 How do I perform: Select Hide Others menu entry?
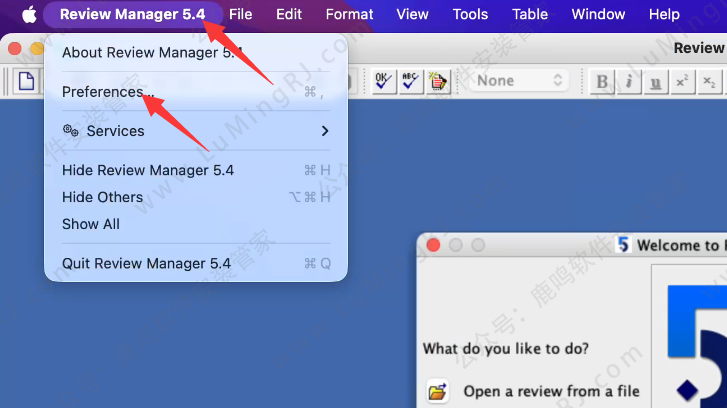(x=102, y=197)
